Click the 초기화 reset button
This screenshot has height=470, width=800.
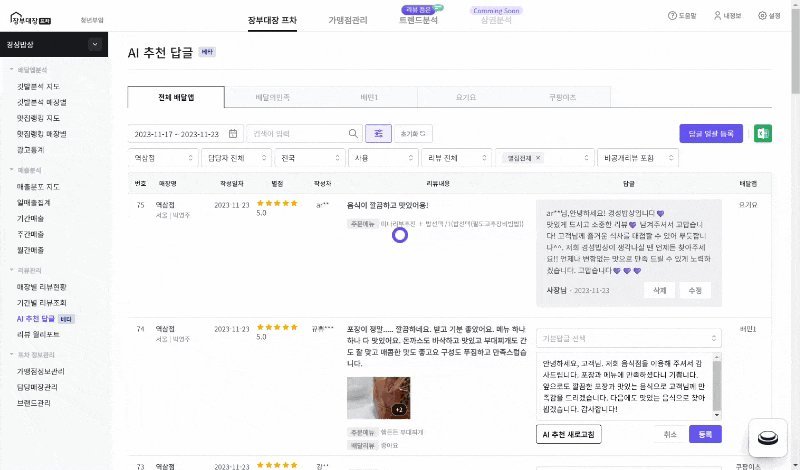click(413, 134)
